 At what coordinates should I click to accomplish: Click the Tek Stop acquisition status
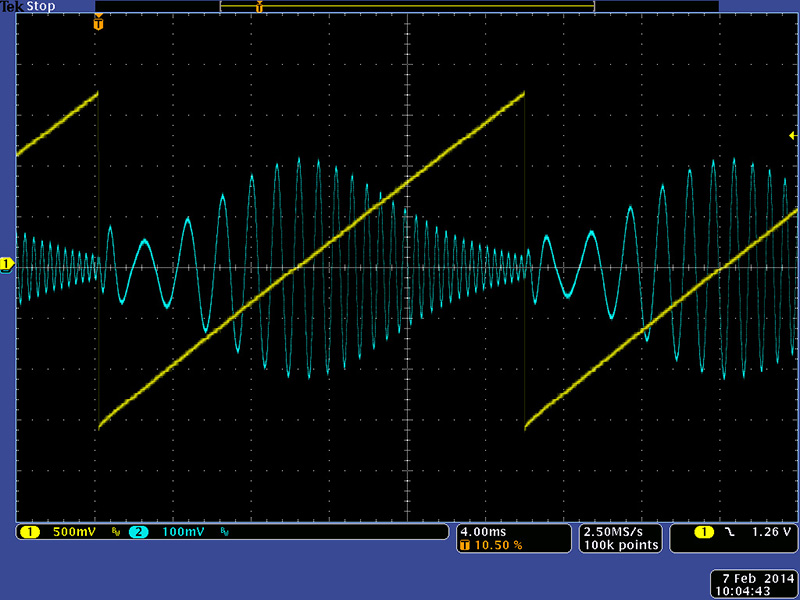pos(28,6)
